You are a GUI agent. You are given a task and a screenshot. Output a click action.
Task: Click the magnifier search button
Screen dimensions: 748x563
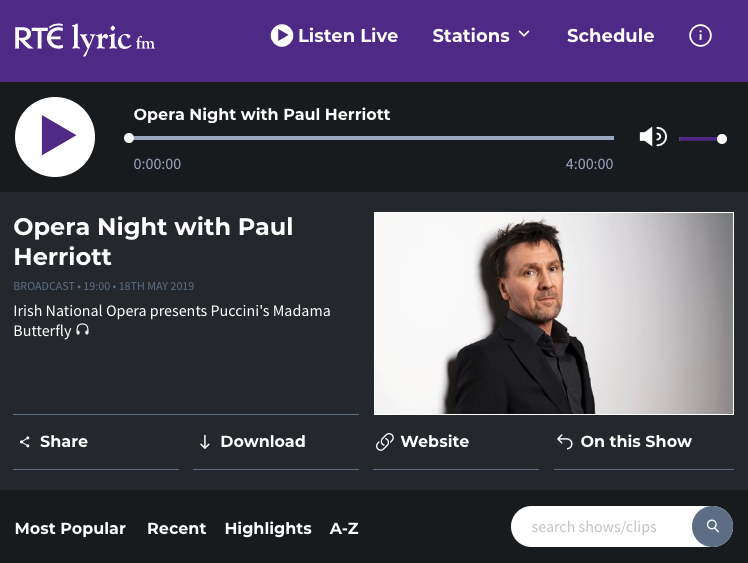coord(712,526)
